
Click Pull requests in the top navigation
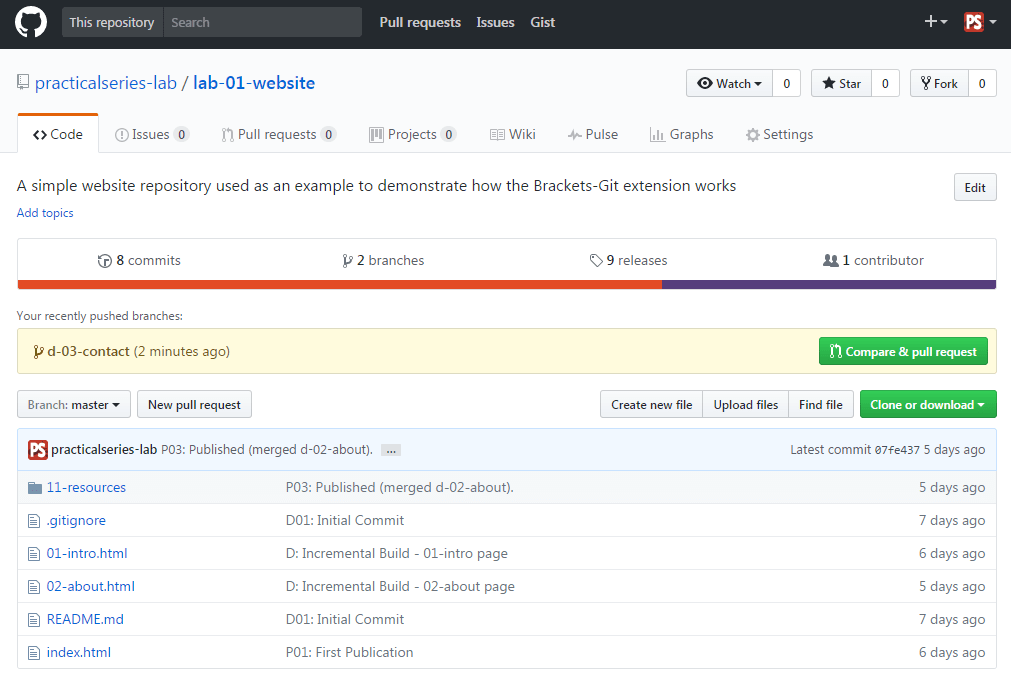(420, 22)
